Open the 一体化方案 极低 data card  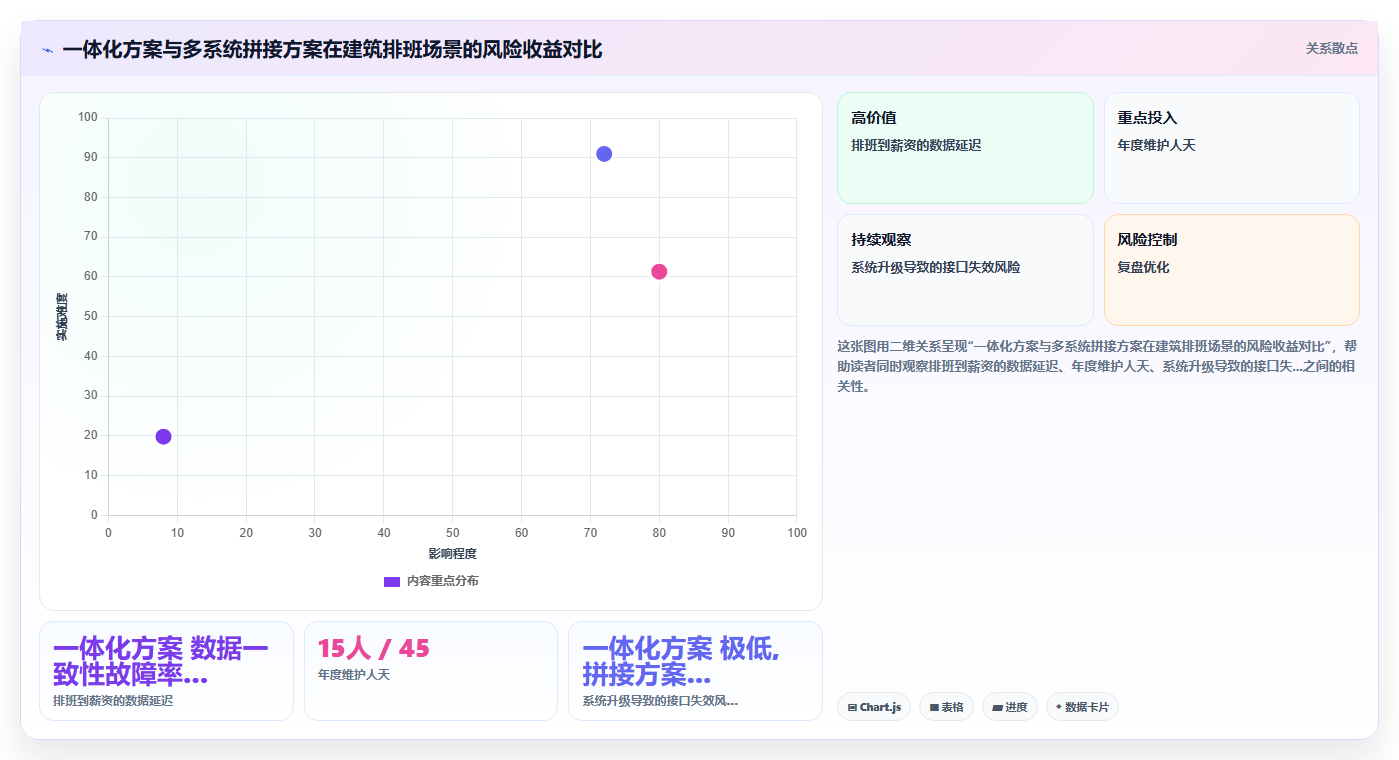(695, 671)
